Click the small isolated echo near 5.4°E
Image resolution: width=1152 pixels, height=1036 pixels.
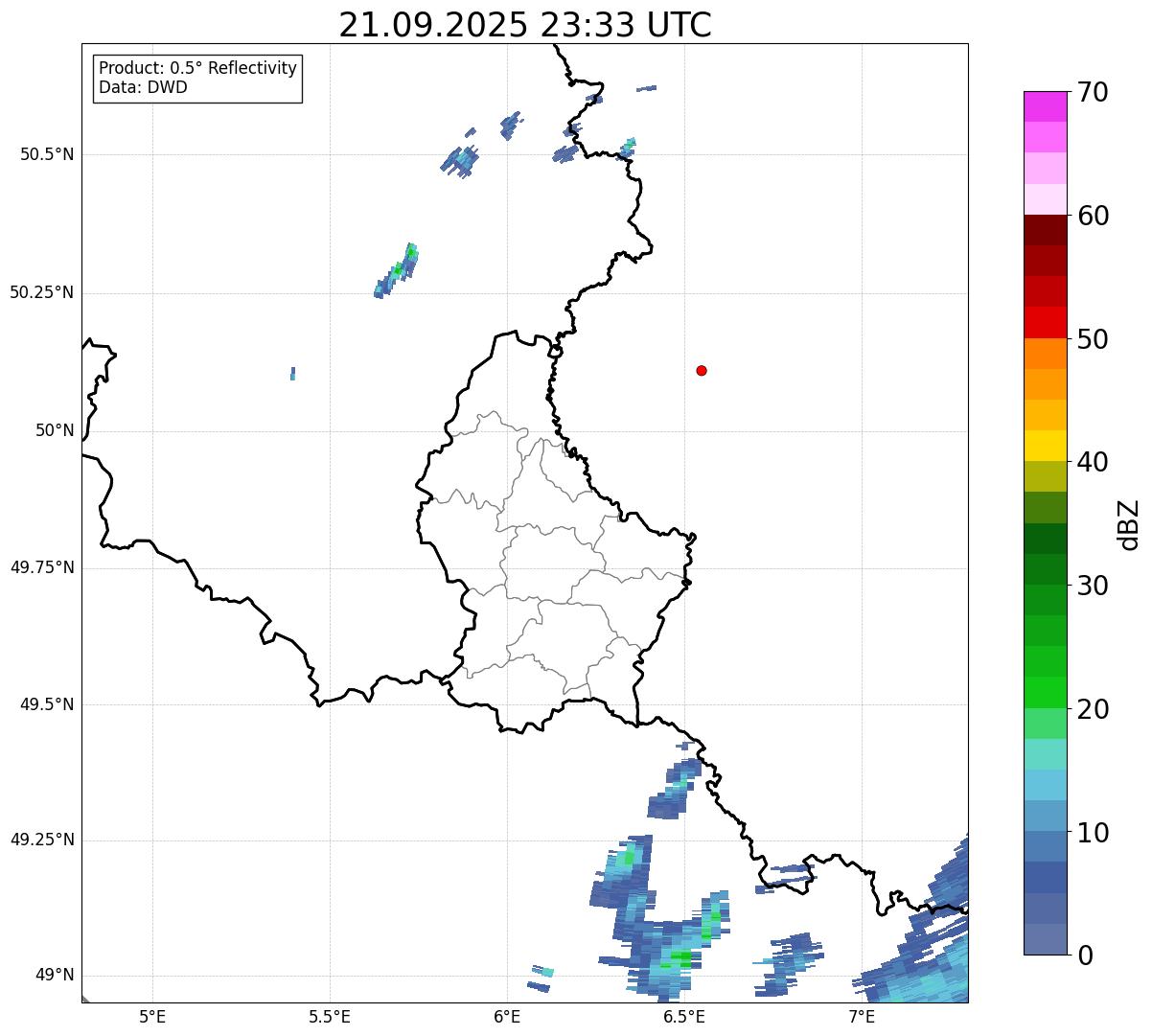(x=292, y=373)
